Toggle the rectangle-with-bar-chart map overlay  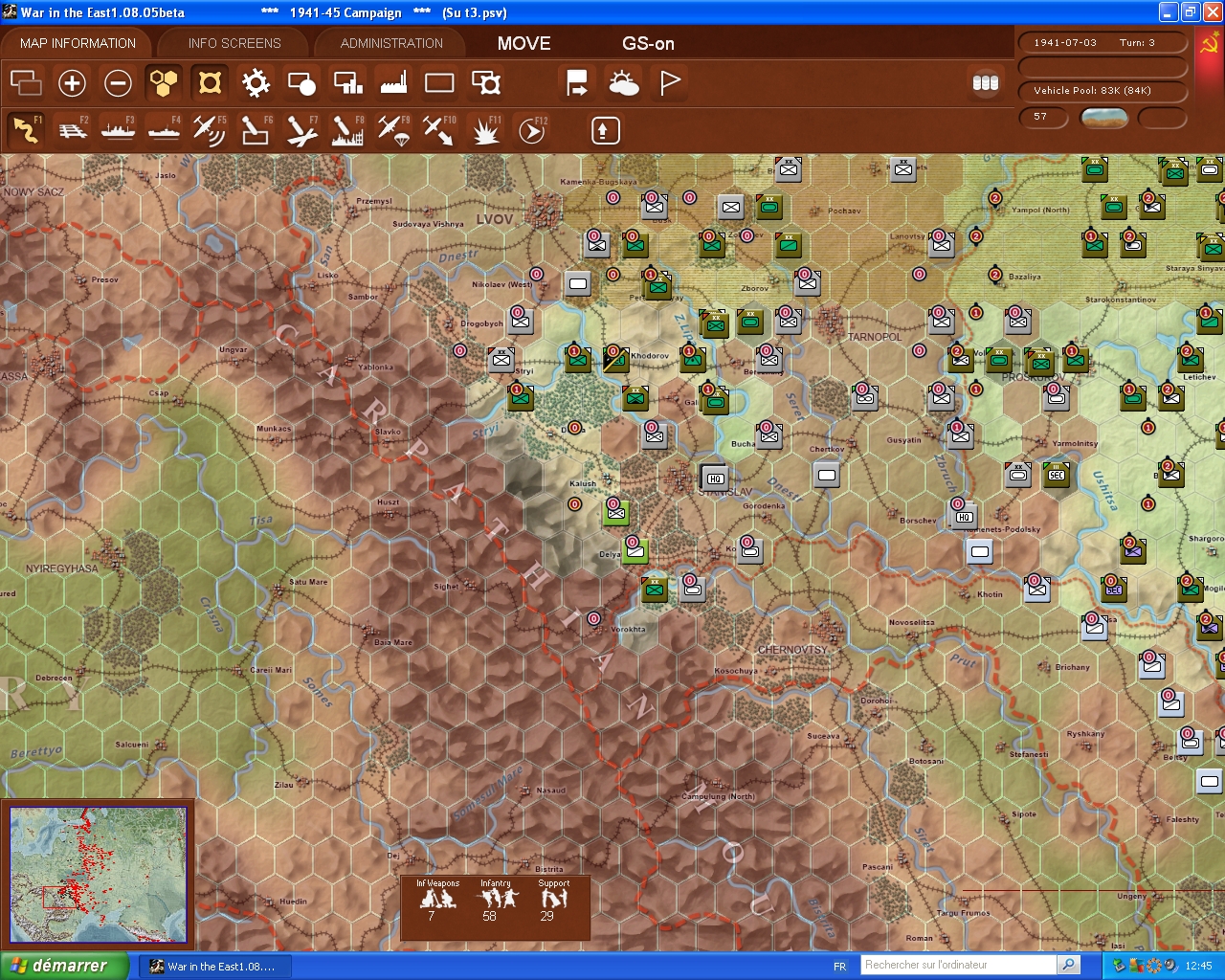coord(347,83)
